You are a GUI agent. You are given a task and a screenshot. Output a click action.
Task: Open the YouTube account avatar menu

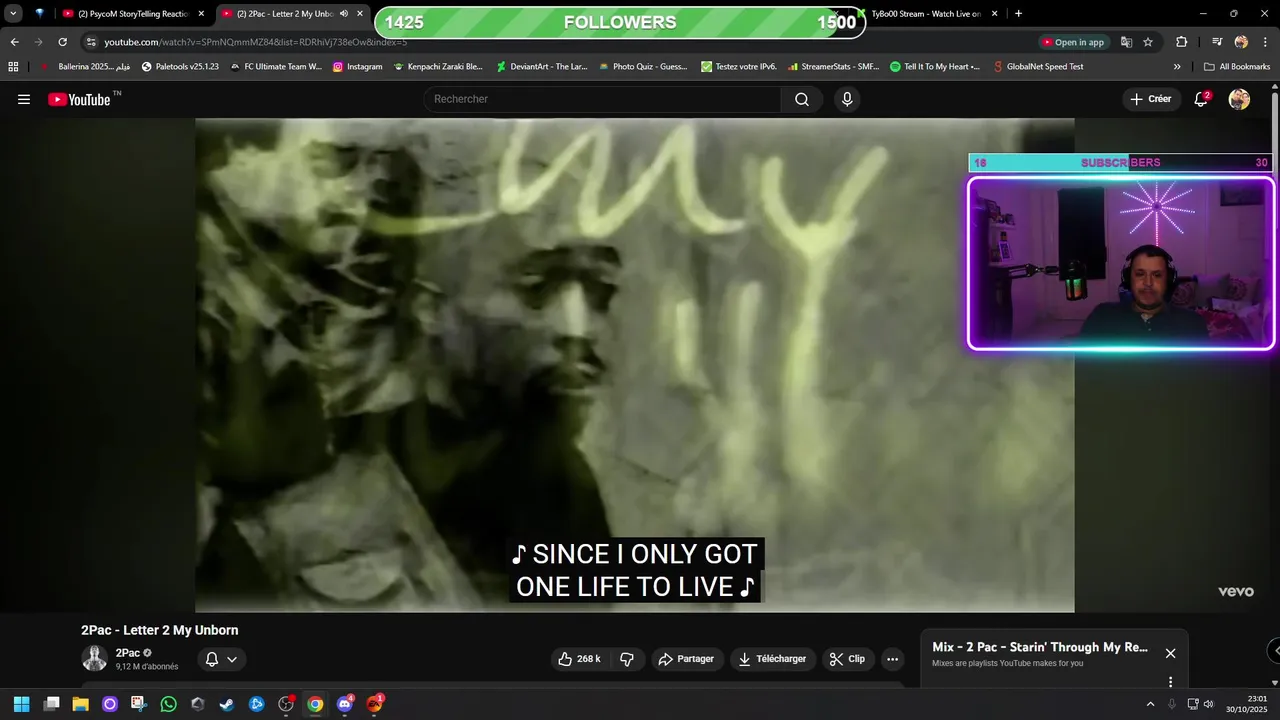(x=1239, y=99)
